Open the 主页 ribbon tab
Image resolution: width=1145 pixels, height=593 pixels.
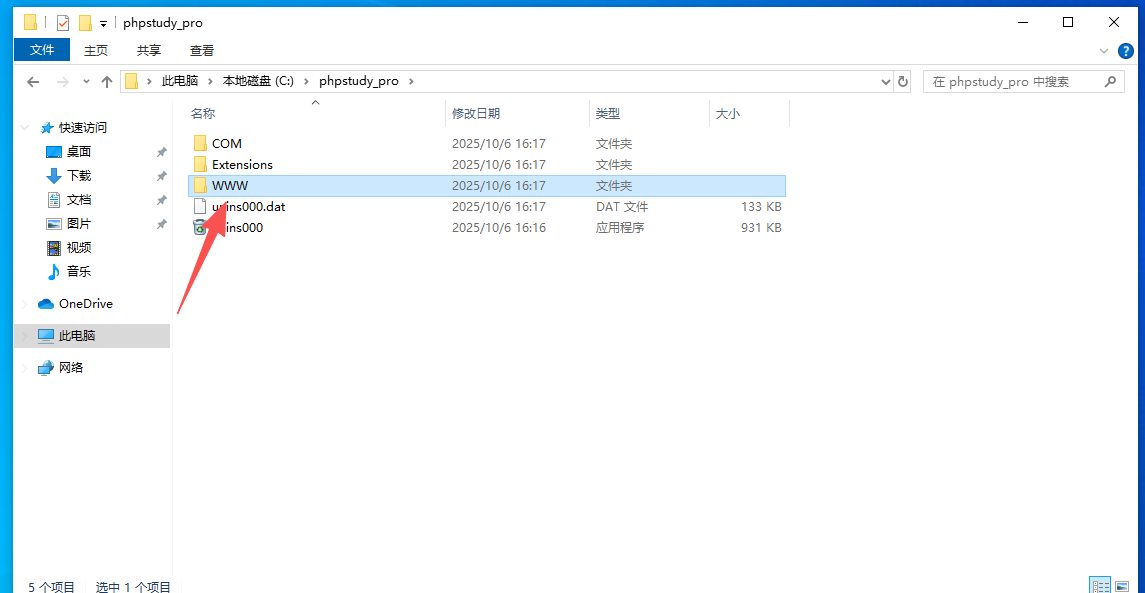96,50
